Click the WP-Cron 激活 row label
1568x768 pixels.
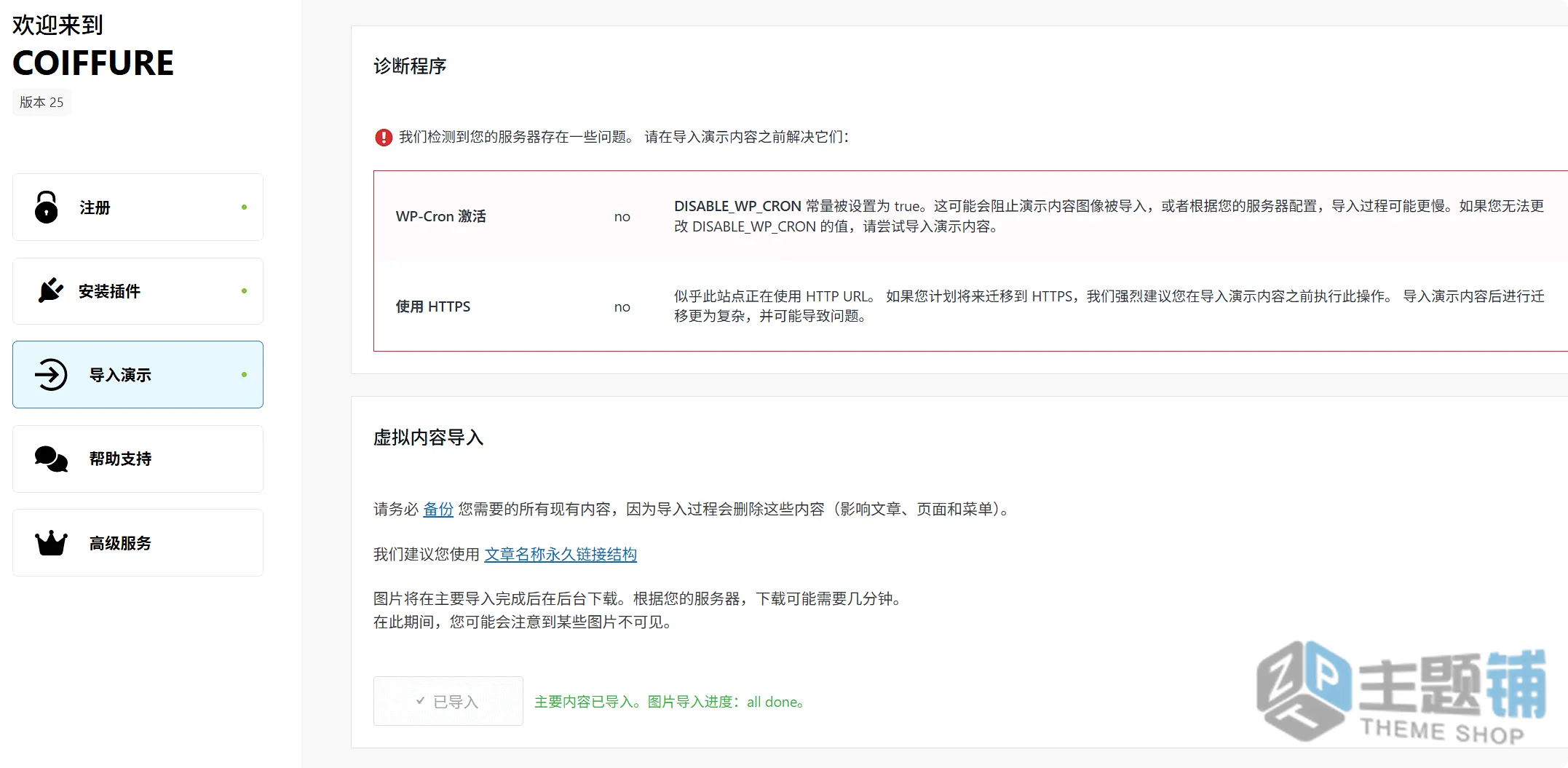[441, 216]
